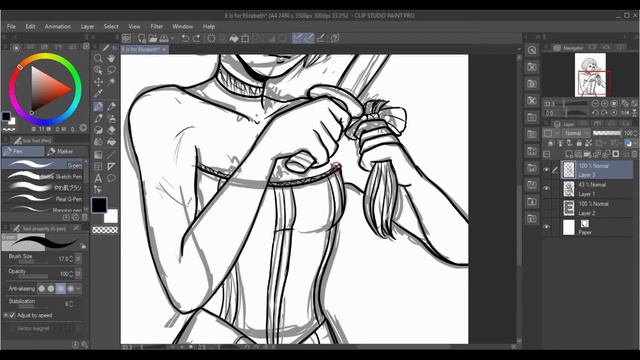Click the Undo arrow in command bar
The image size is (640, 360).
(185, 38)
